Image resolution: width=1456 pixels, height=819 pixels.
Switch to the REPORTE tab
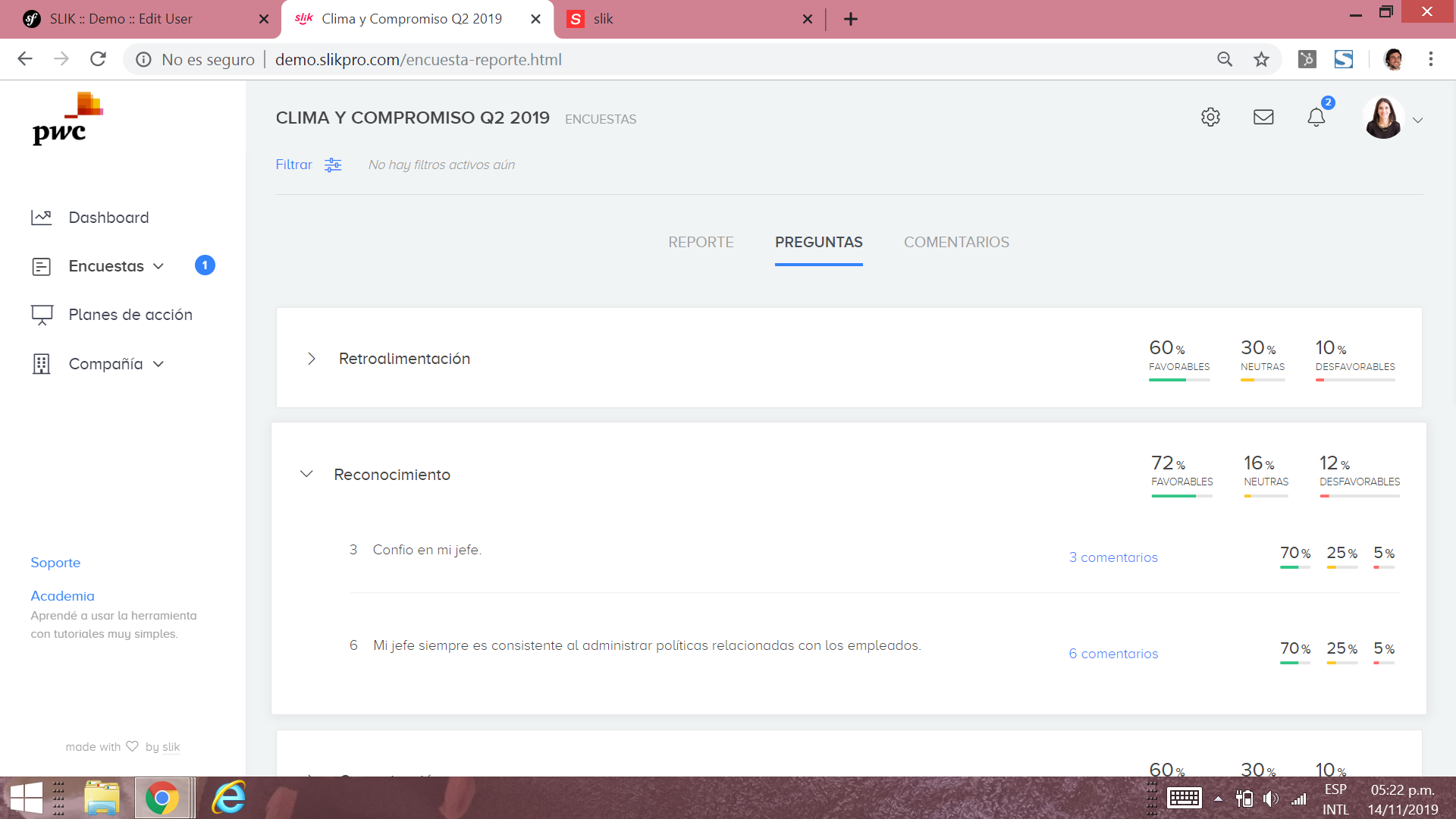pos(701,242)
